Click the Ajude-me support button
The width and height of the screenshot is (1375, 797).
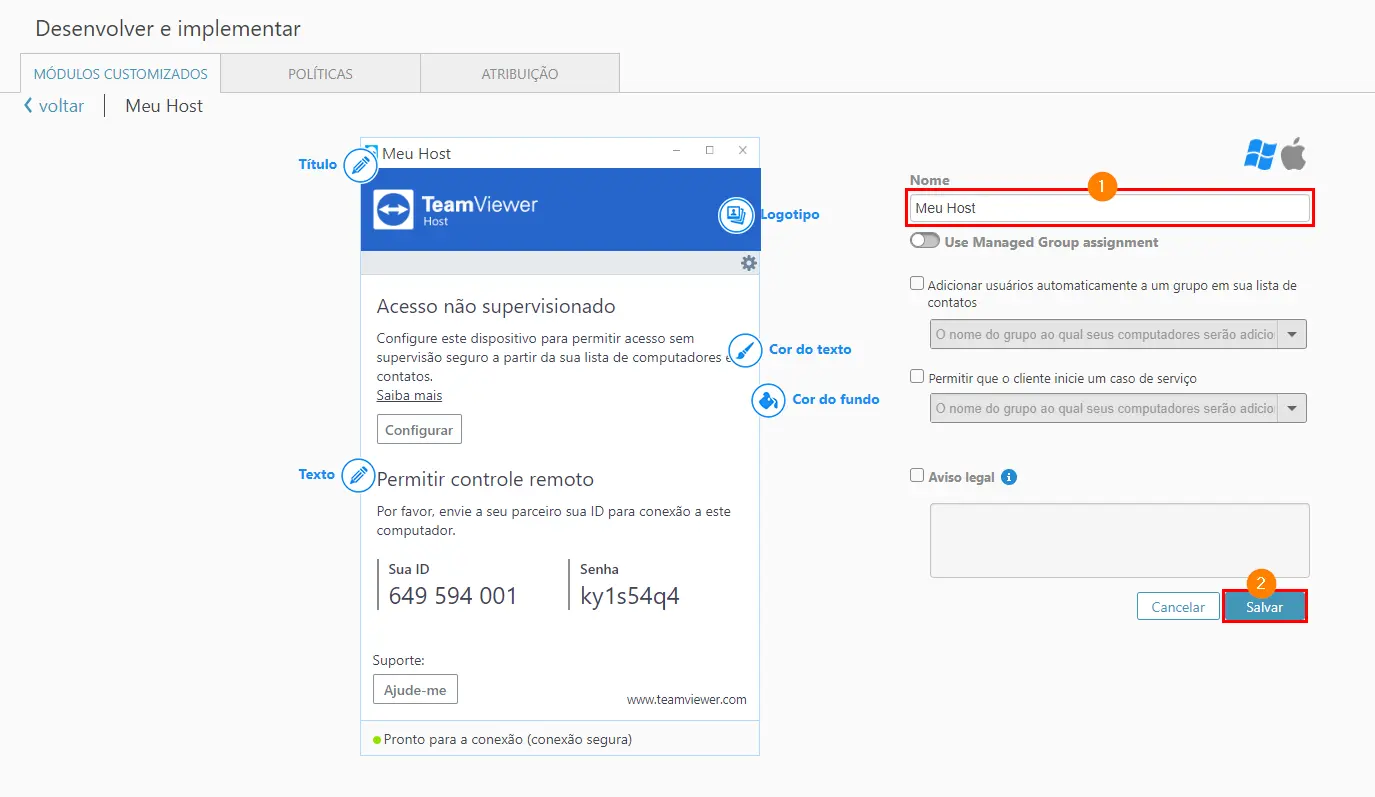[x=415, y=690]
